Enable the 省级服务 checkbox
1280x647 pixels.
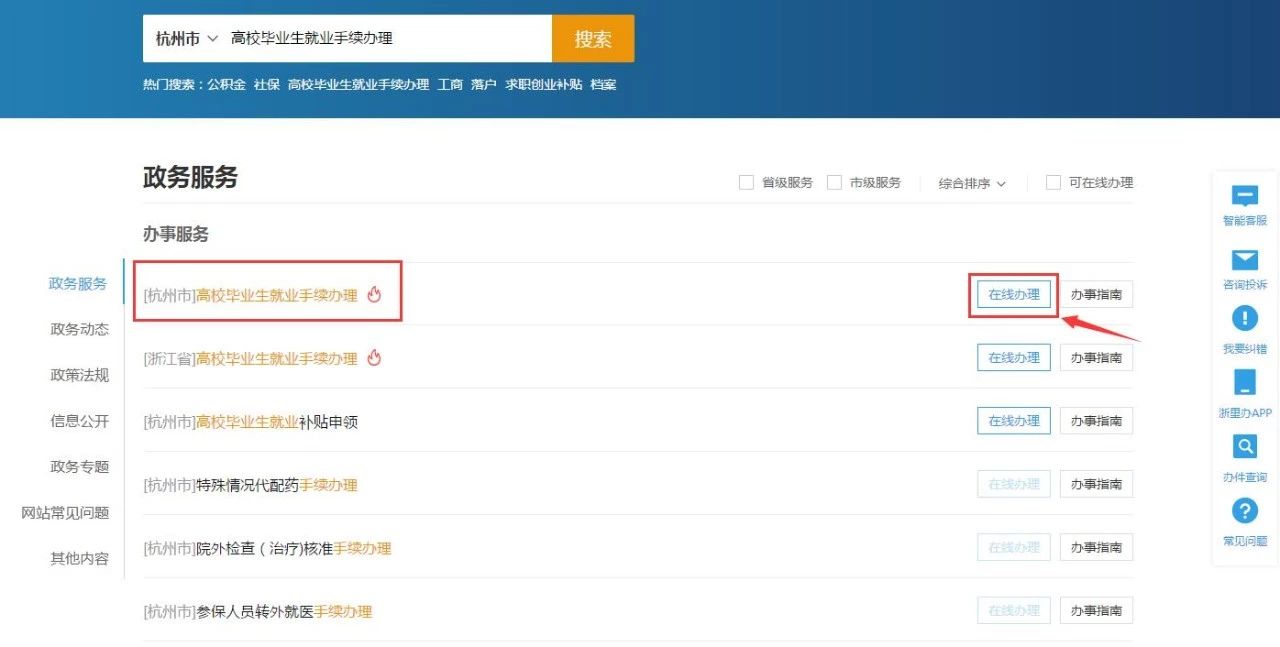tap(746, 183)
